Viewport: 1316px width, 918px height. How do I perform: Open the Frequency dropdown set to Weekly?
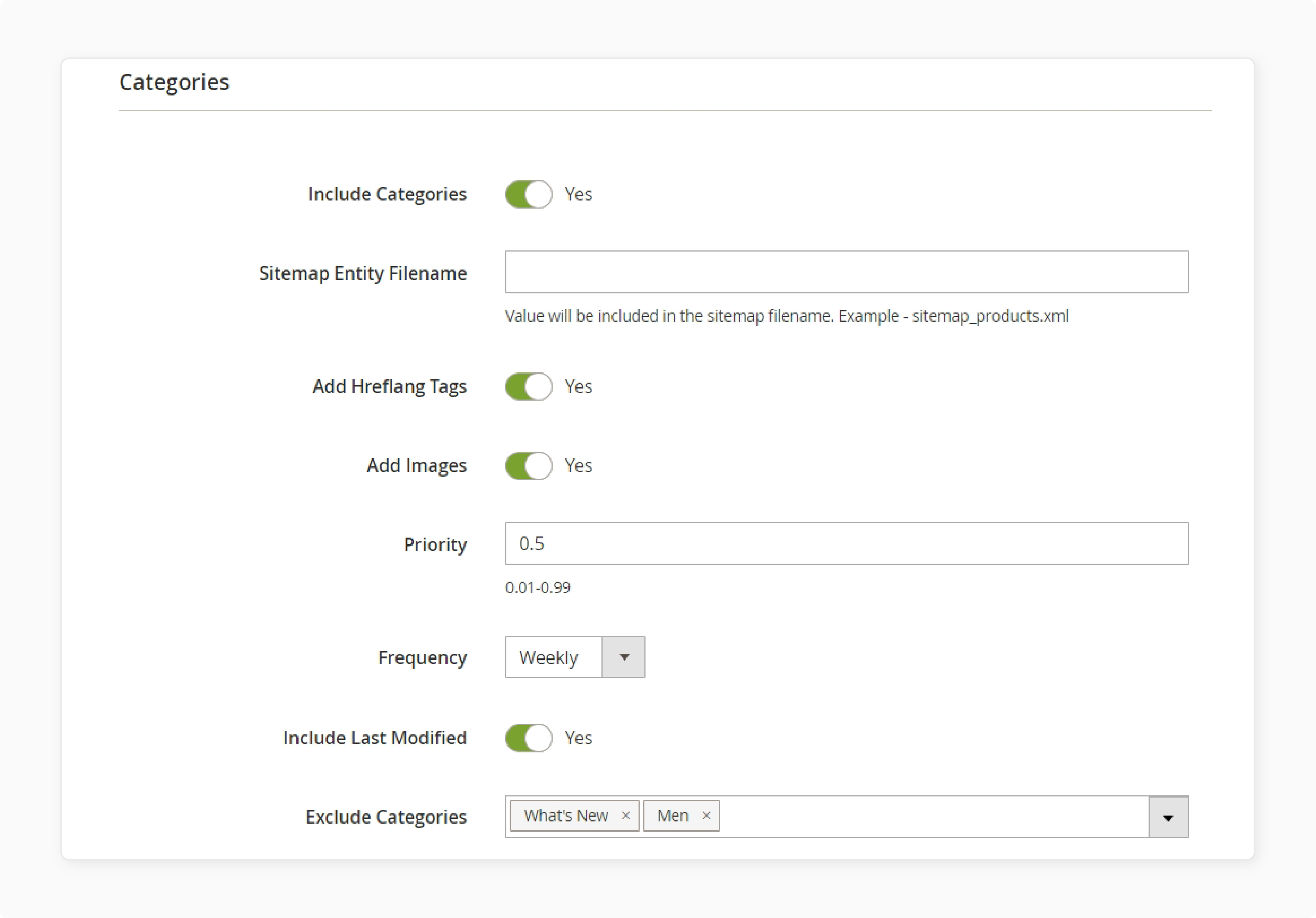[575, 657]
